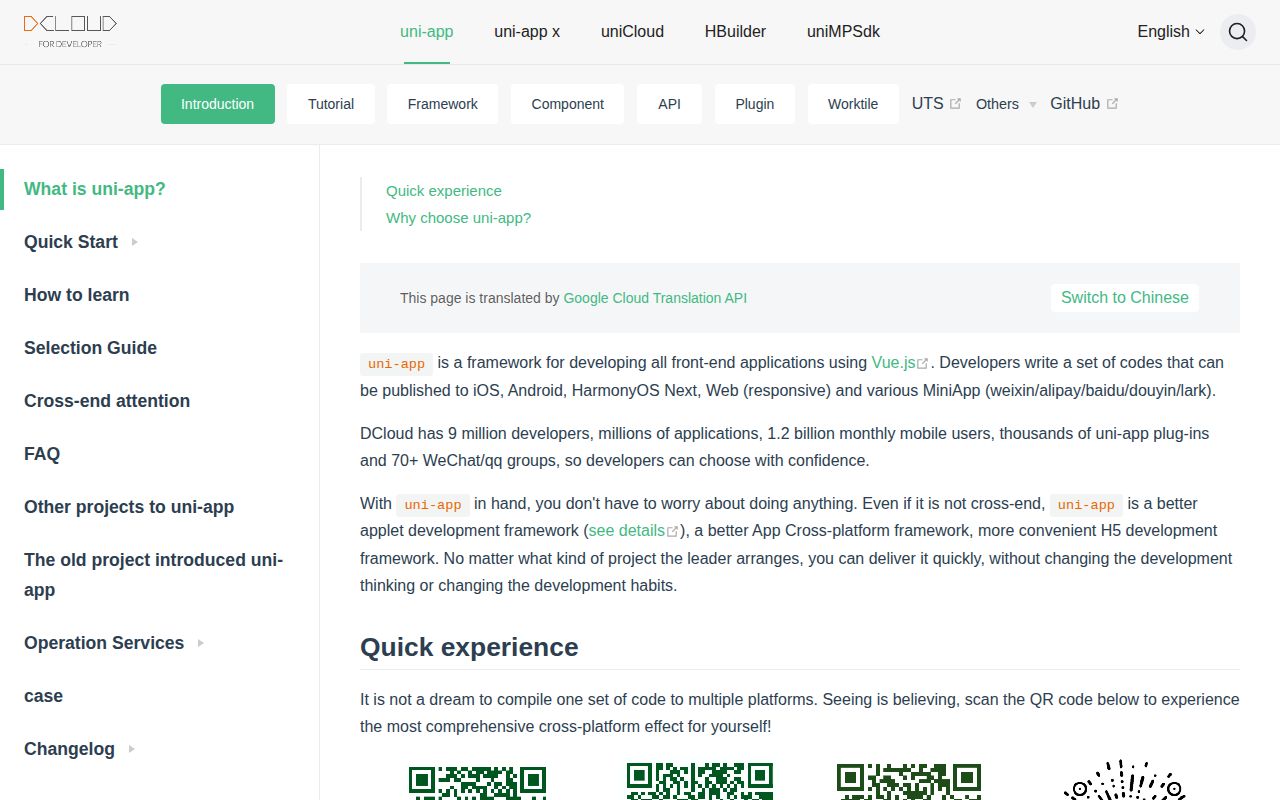Switch to HBuilder tab

click(735, 32)
